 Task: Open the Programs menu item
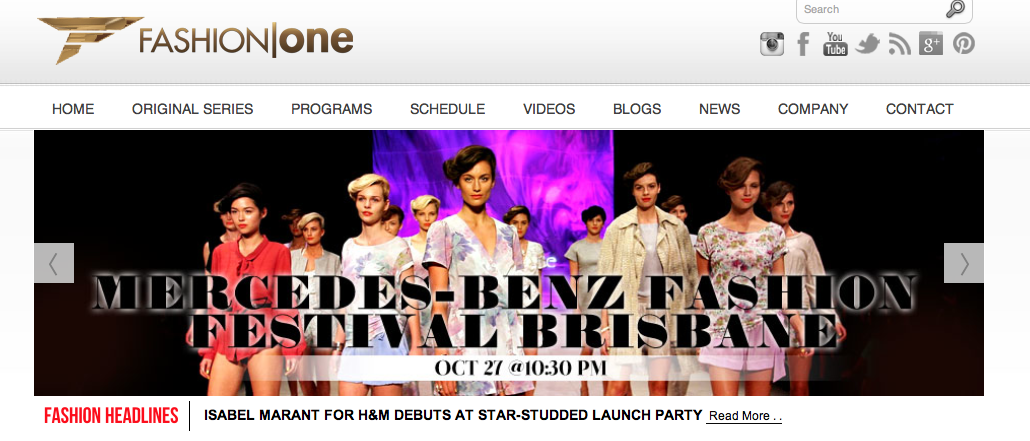pos(332,109)
